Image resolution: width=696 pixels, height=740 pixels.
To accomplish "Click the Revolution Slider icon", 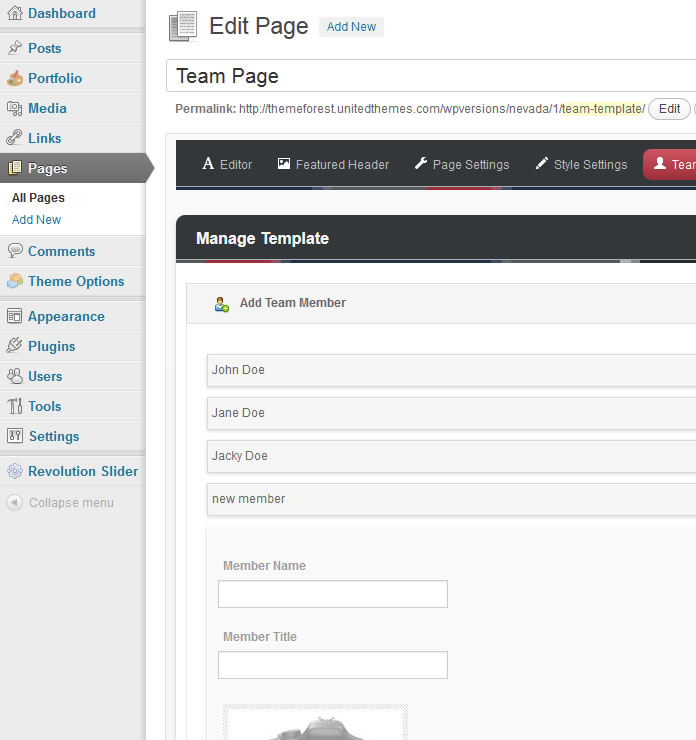I will pos(14,471).
